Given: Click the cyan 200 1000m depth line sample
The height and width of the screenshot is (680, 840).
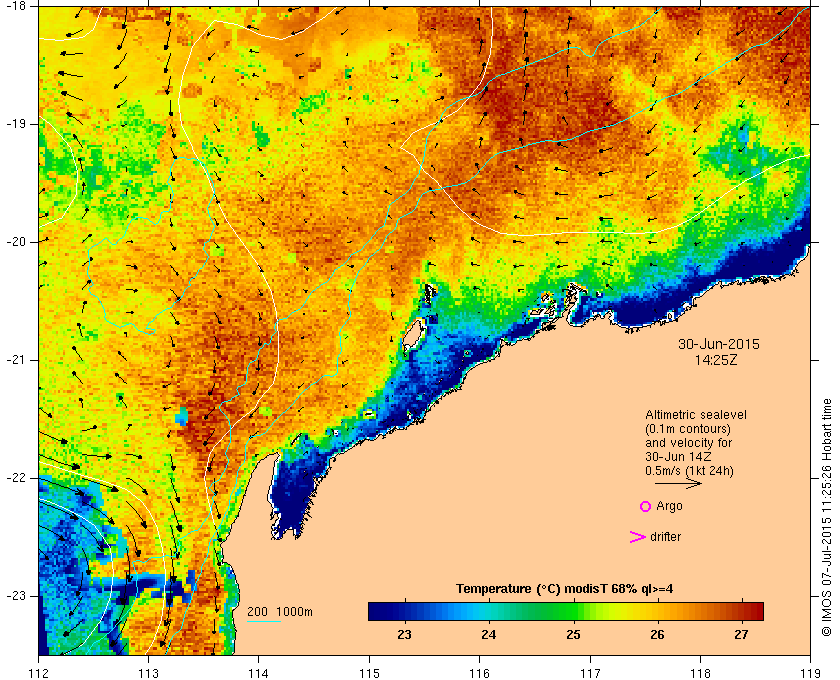Looking at the screenshot, I should click(264, 622).
